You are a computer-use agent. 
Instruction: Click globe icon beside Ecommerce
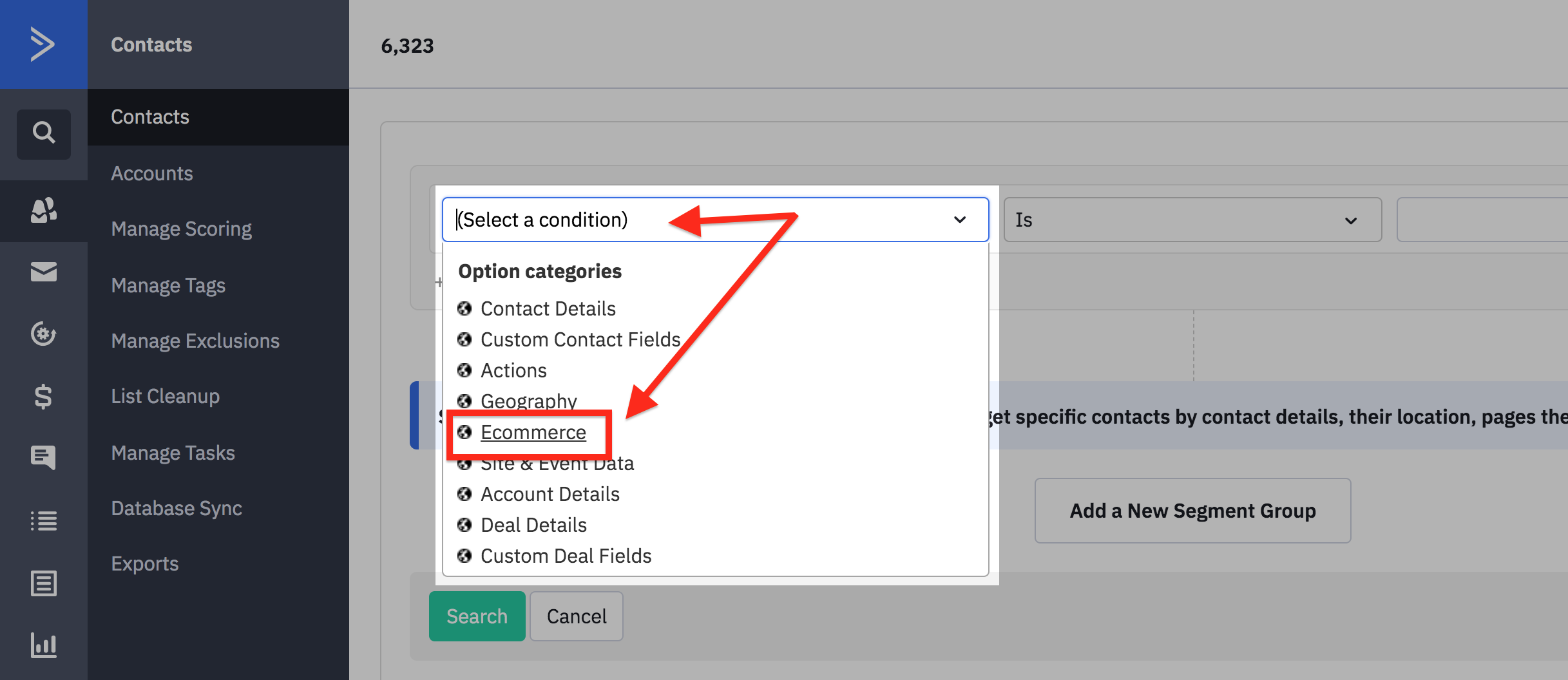[x=464, y=432]
